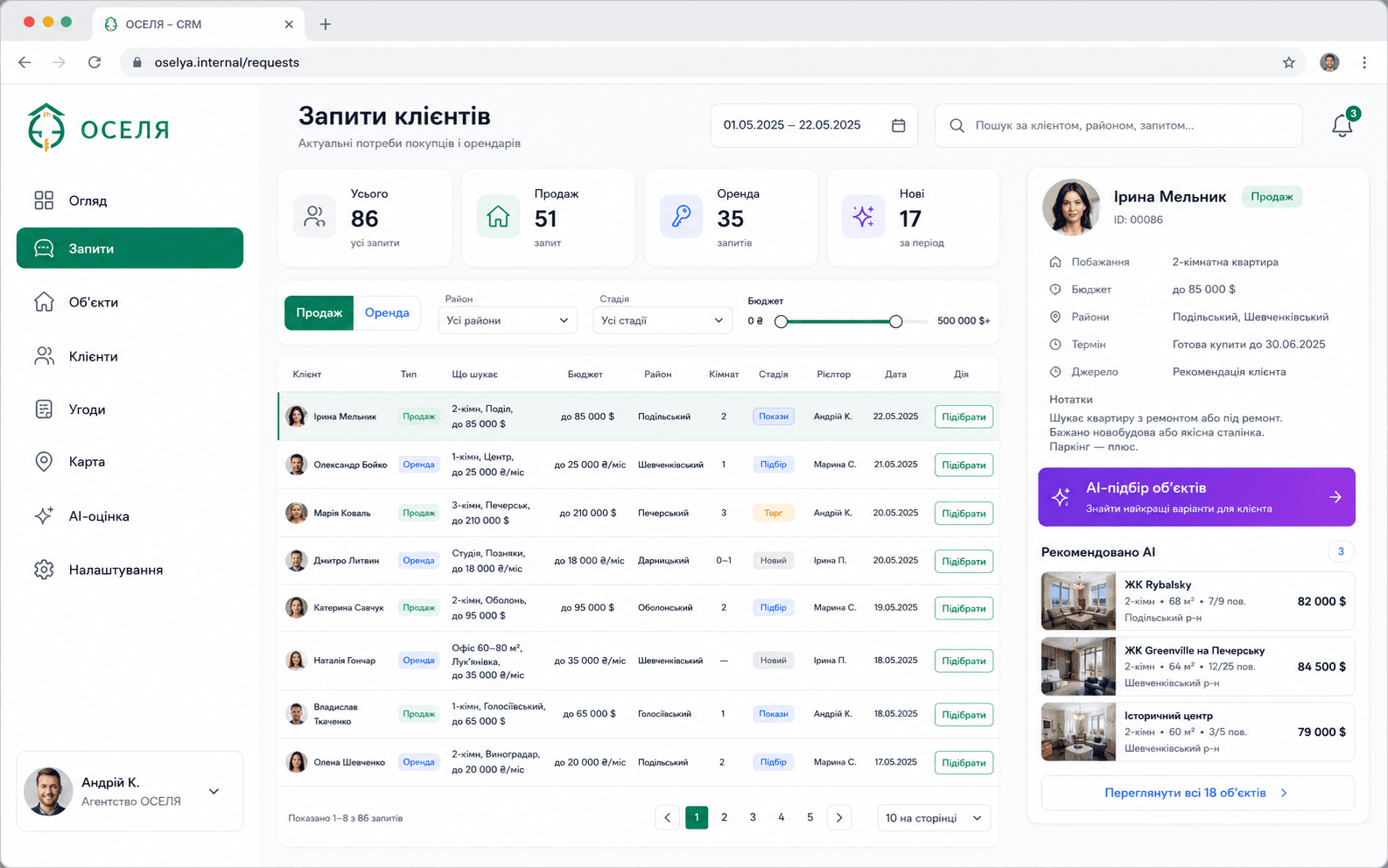Go back in browser history
Screen dimensions: 1388x868
pyautogui.click(x=25, y=62)
